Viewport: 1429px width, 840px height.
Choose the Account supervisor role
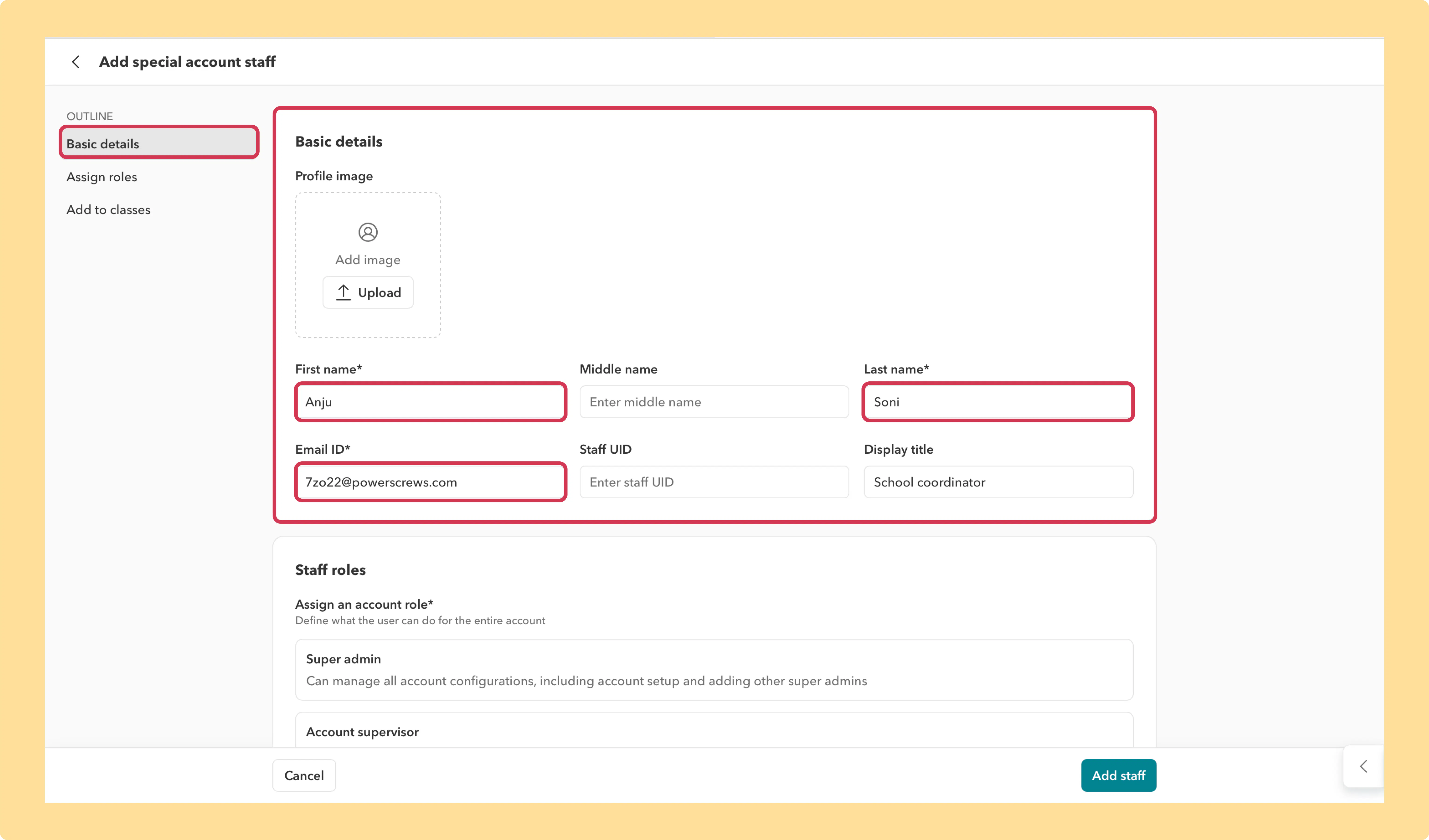click(714, 730)
